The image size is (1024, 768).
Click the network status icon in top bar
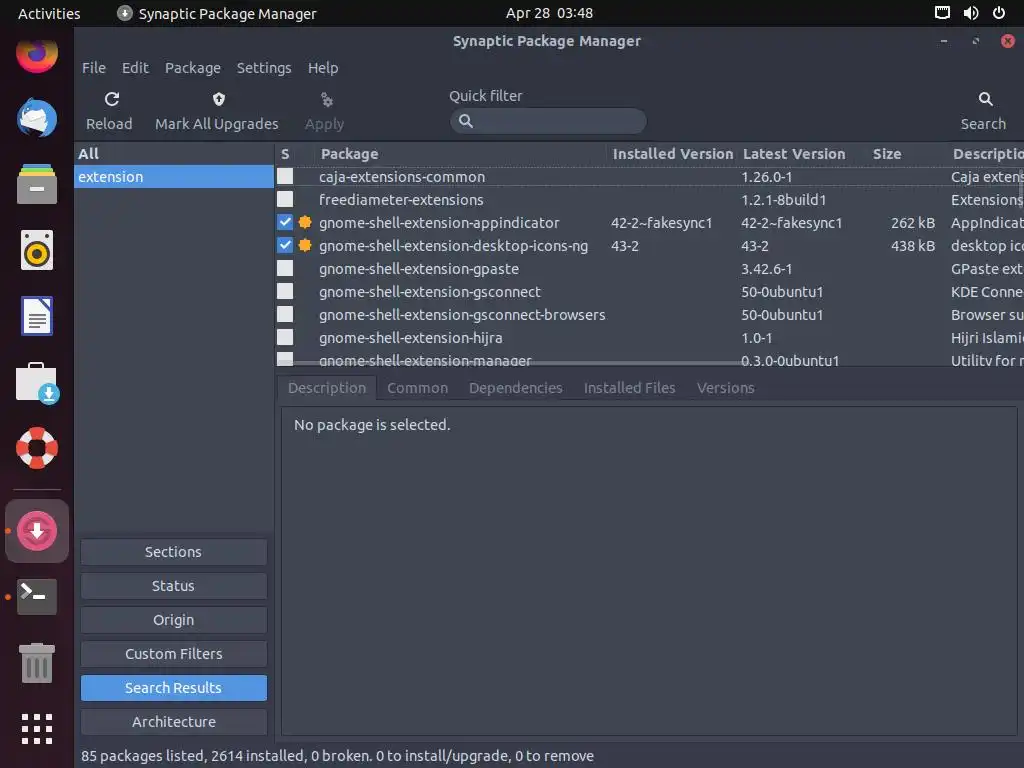point(942,13)
